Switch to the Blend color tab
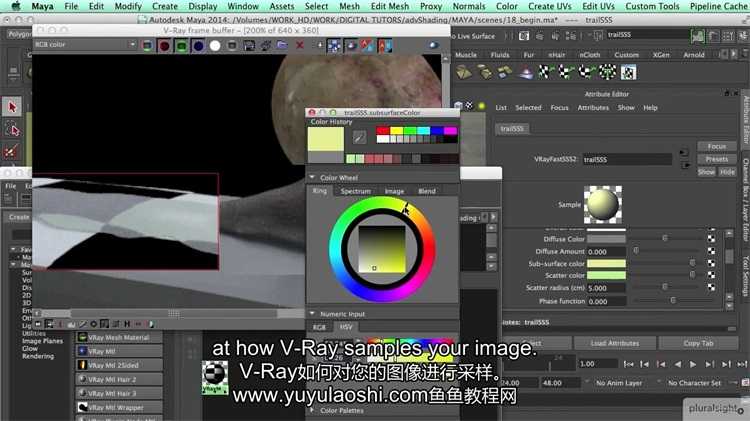 point(427,191)
